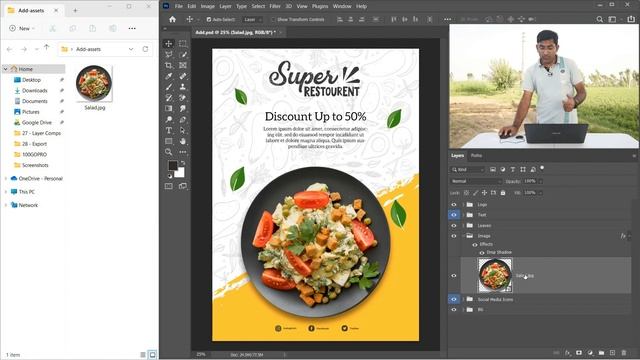Create a new group with folder icon

click(x=601, y=353)
